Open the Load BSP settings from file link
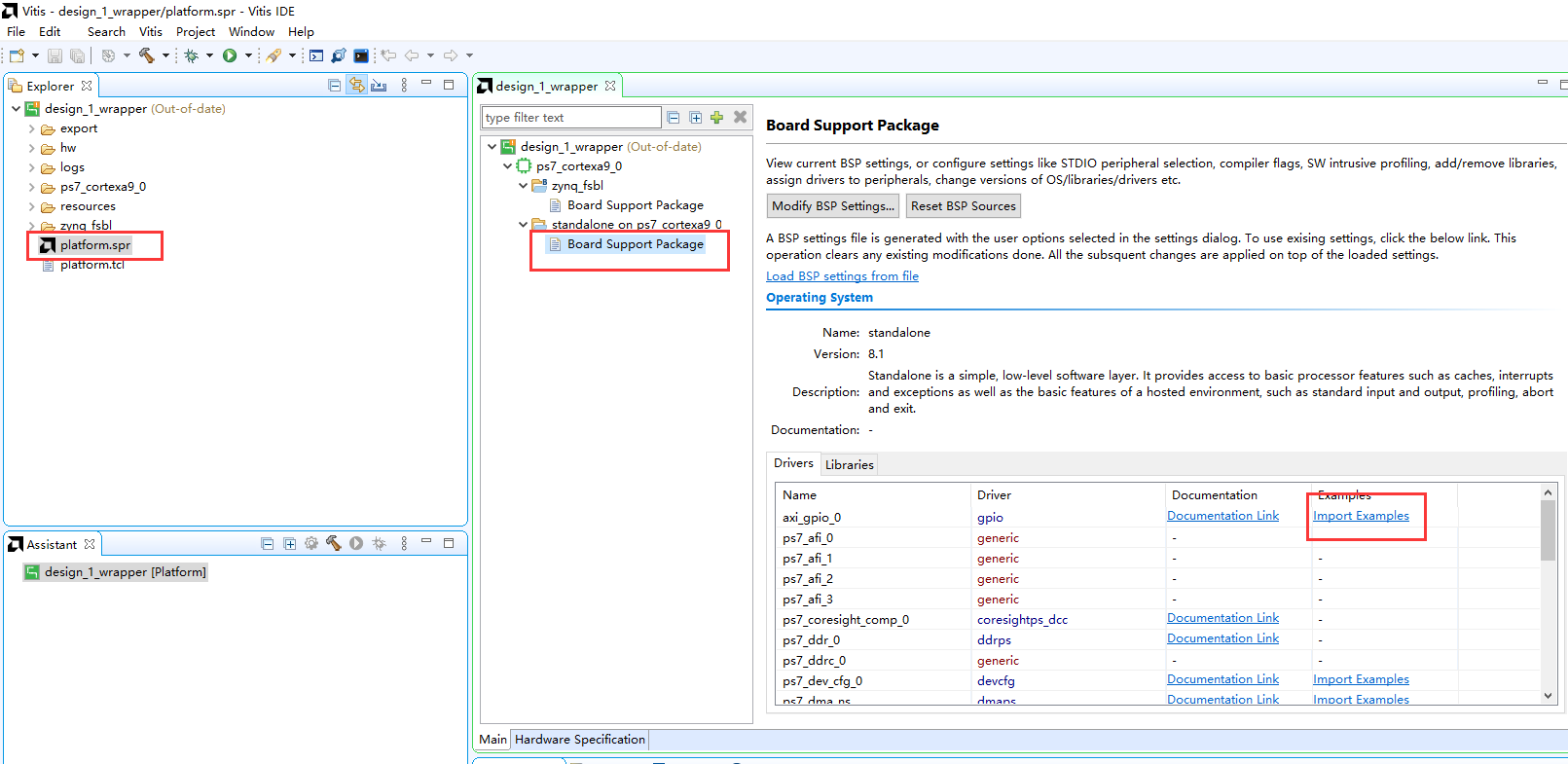This screenshot has width=1568, height=764. 842,276
